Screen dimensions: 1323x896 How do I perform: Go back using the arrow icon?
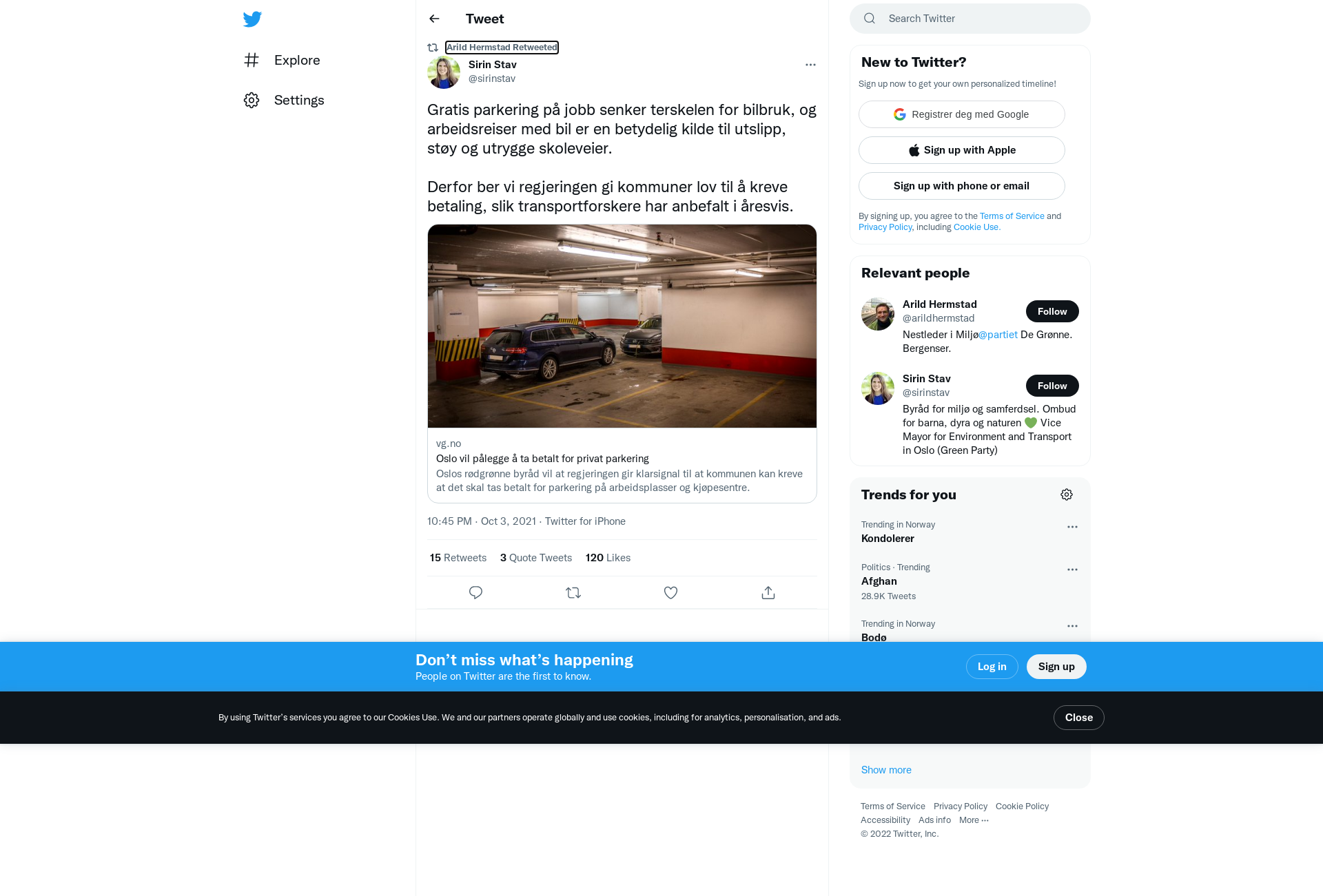tap(434, 19)
